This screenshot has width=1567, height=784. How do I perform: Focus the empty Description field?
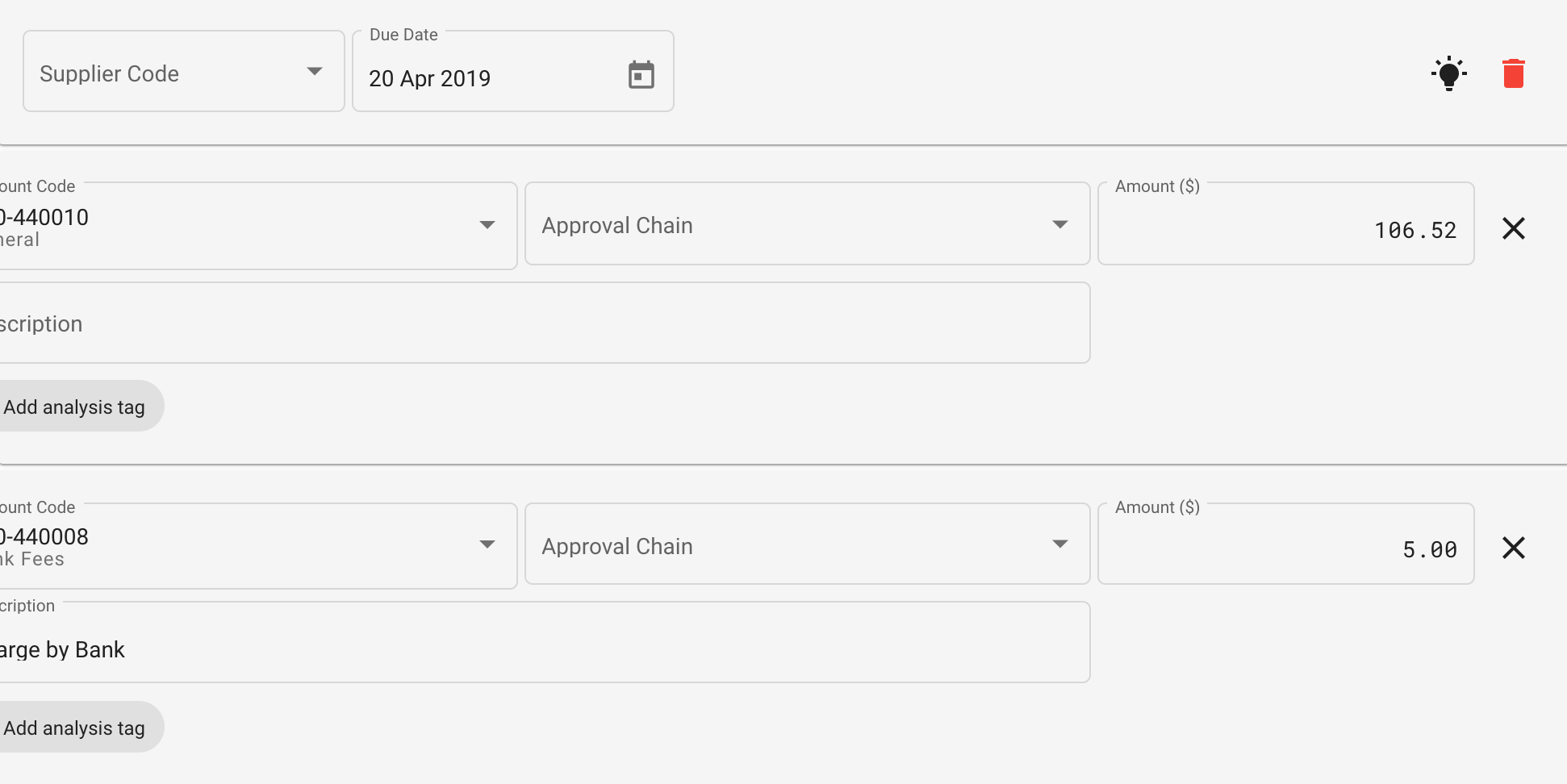[x=541, y=323]
